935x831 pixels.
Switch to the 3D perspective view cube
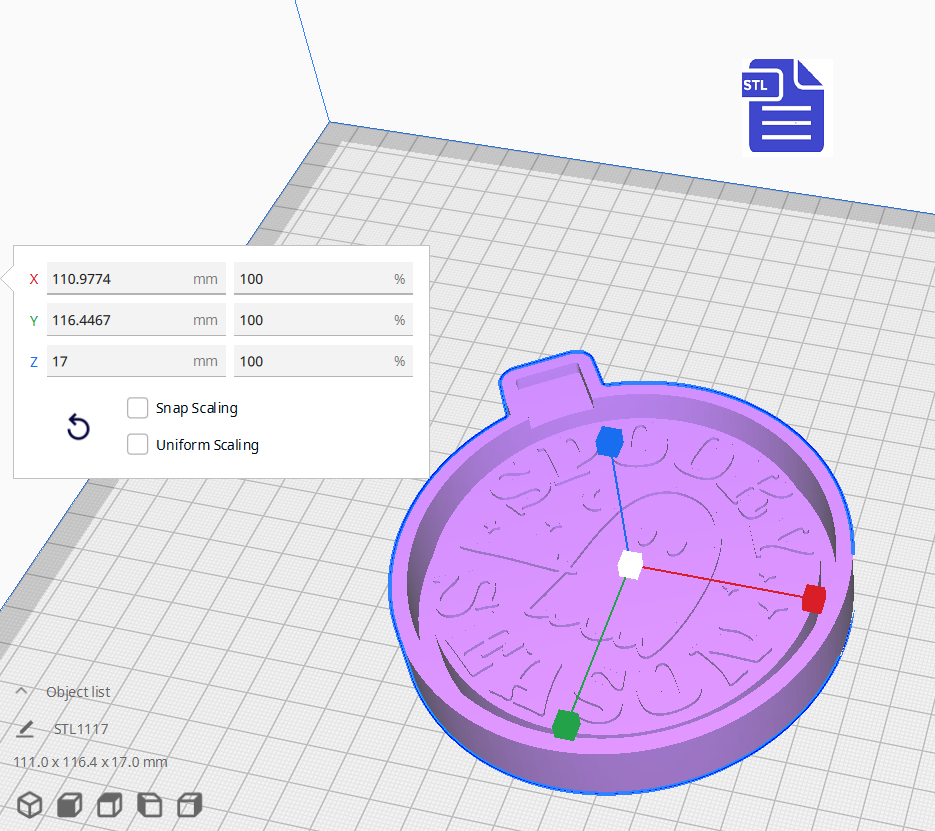click(30, 804)
